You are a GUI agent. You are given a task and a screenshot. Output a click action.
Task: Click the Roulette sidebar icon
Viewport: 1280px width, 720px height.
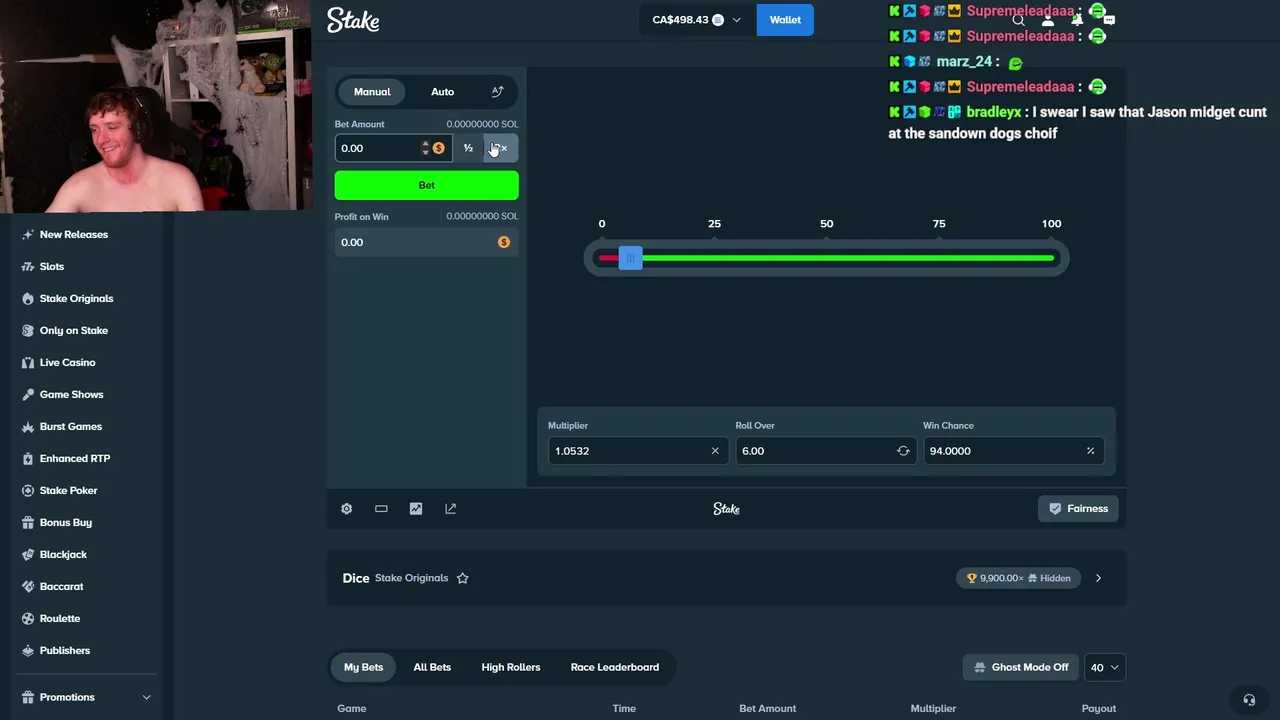[x=28, y=618]
